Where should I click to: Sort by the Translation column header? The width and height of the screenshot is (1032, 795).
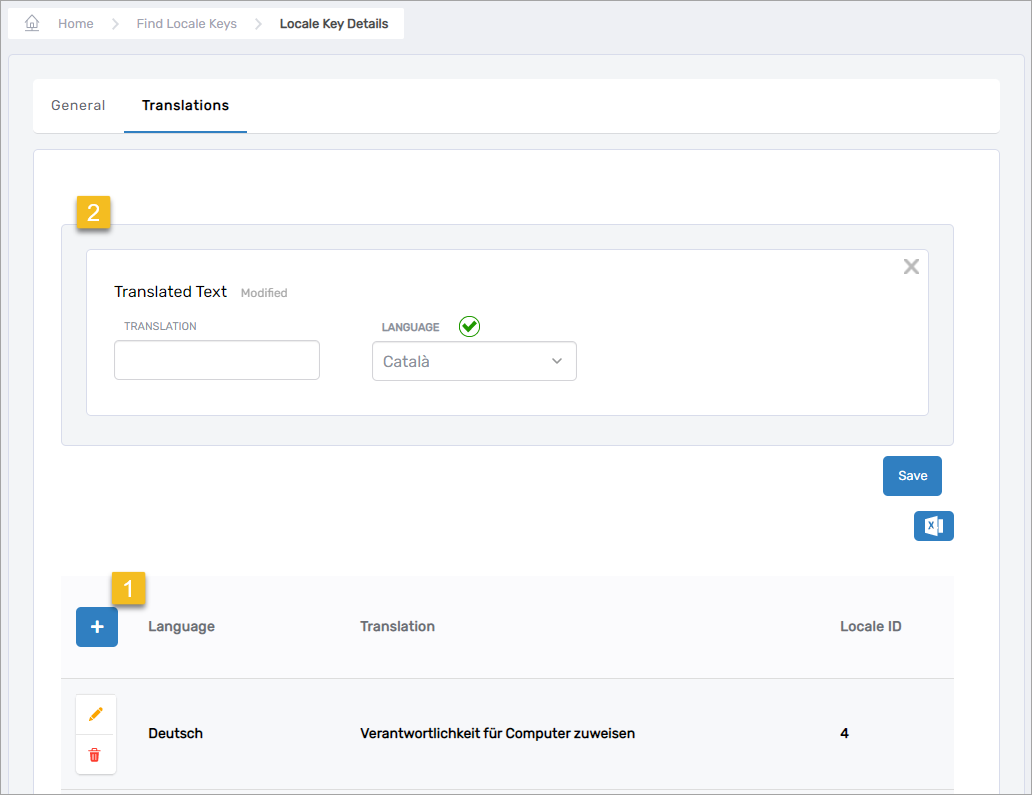pyautogui.click(x=397, y=627)
